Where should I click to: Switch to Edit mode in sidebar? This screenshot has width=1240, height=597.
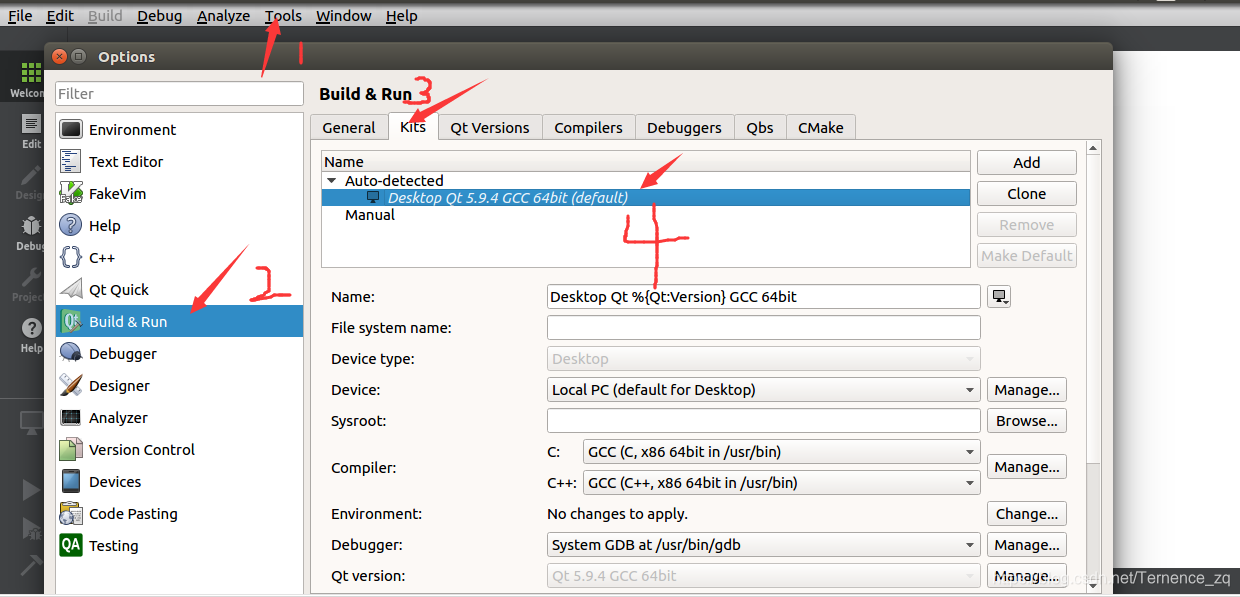tap(30, 131)
